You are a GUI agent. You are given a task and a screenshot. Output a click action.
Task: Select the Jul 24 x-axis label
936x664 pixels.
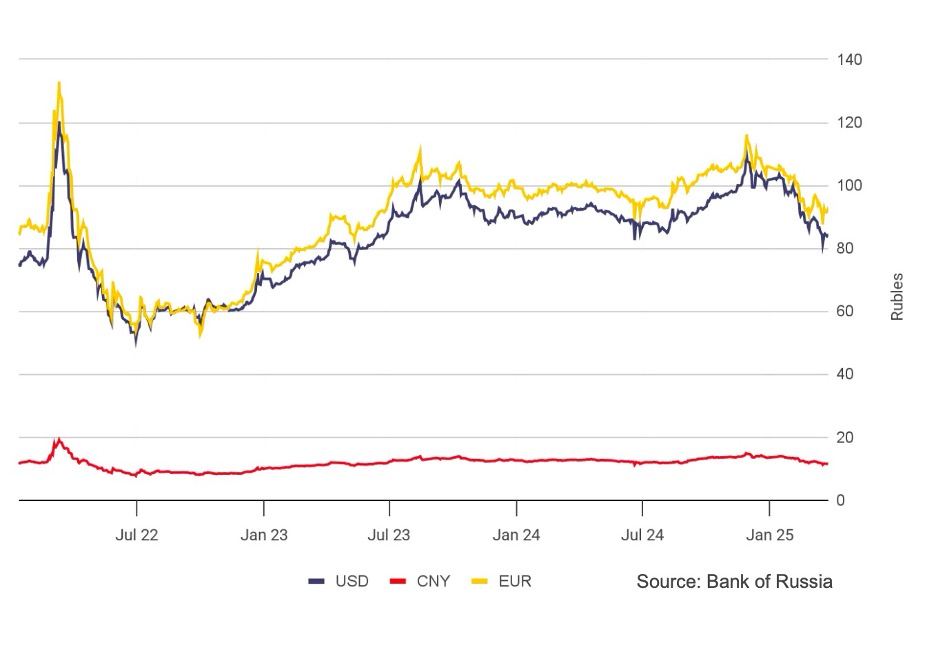pyautogui.click(x=643, y=535)
